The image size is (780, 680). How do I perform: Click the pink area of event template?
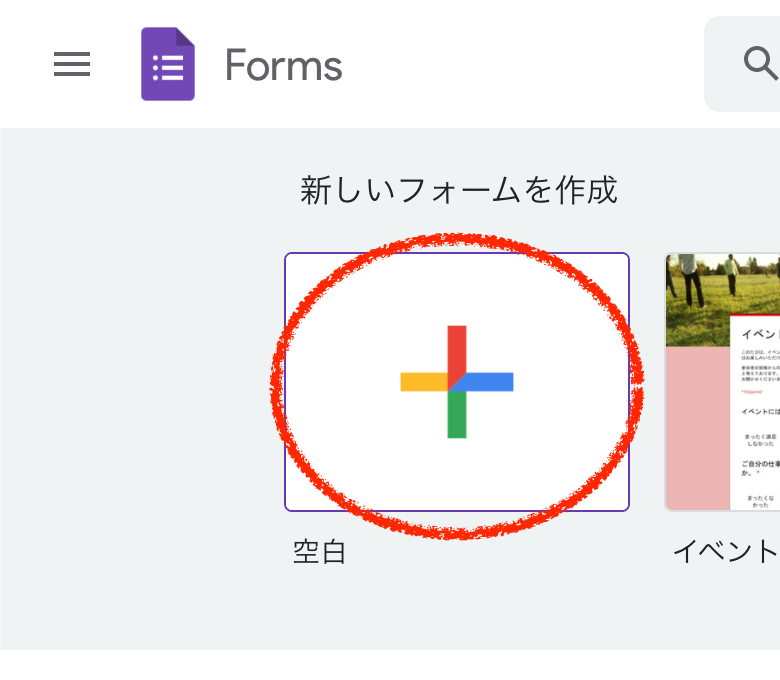click(695, 430)
